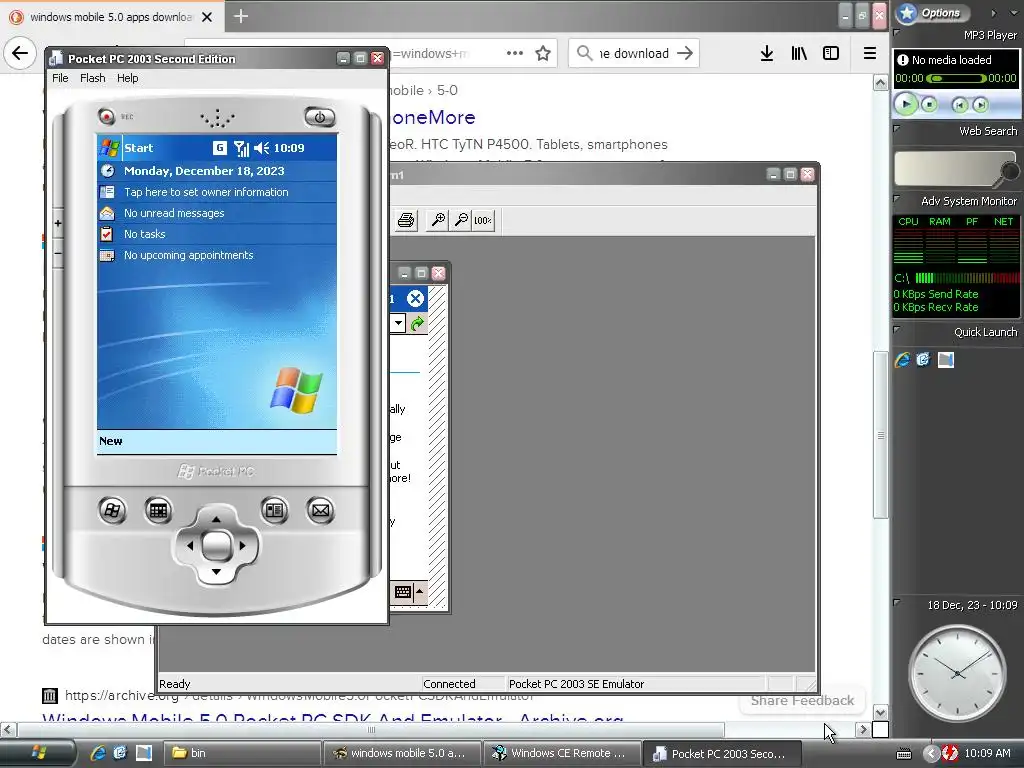
Task: Click the zoom in magnifier icon
Action: [438, 220]
